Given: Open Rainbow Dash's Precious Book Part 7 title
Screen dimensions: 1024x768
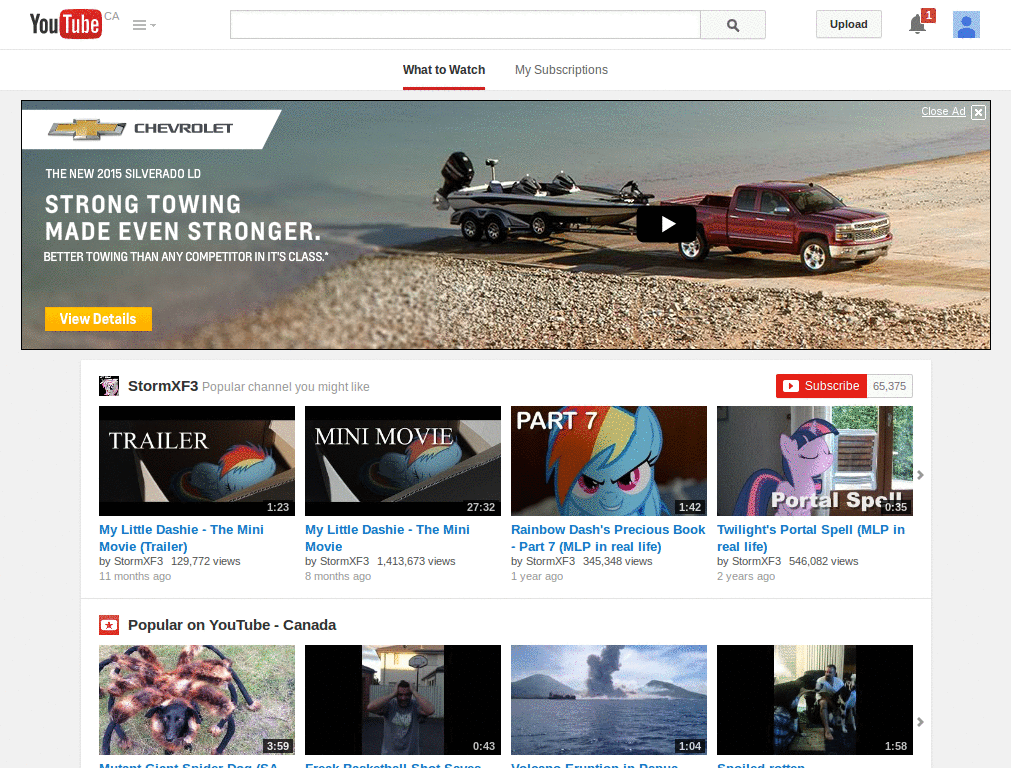Looking at the screenshot, I should 608,538.
